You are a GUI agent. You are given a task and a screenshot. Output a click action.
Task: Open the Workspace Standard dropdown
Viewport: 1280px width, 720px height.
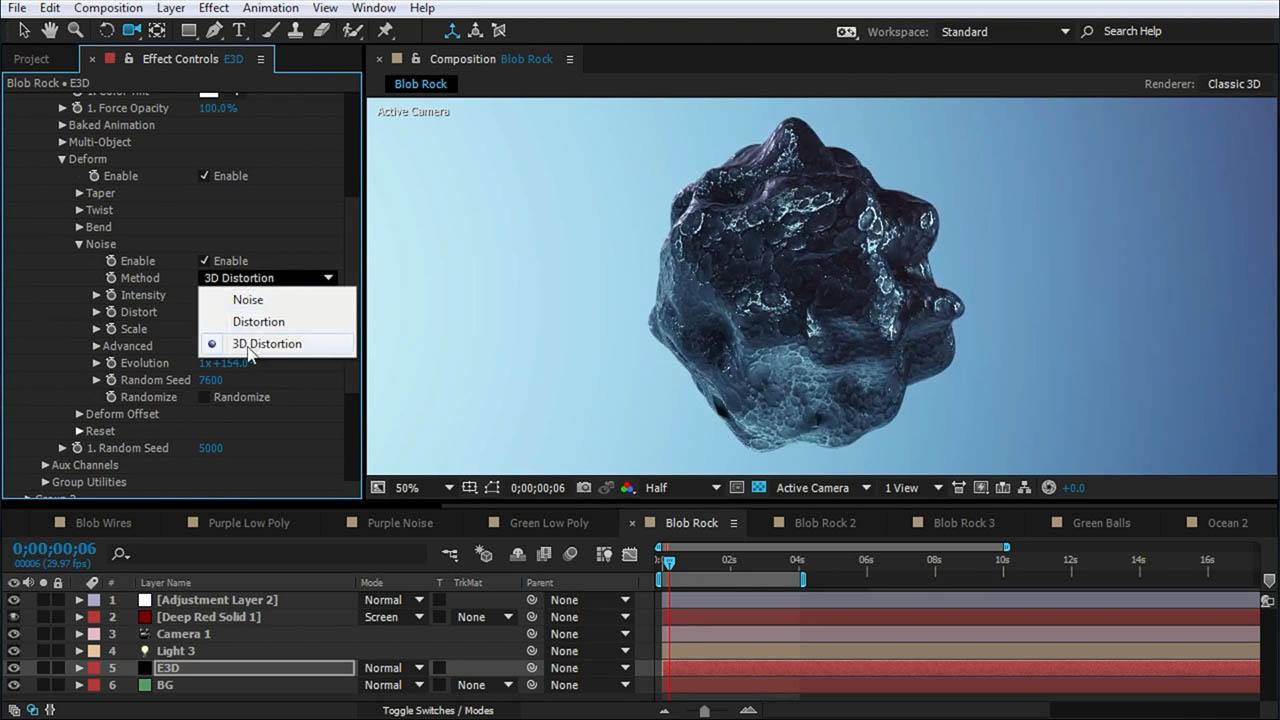(1005, 32)
